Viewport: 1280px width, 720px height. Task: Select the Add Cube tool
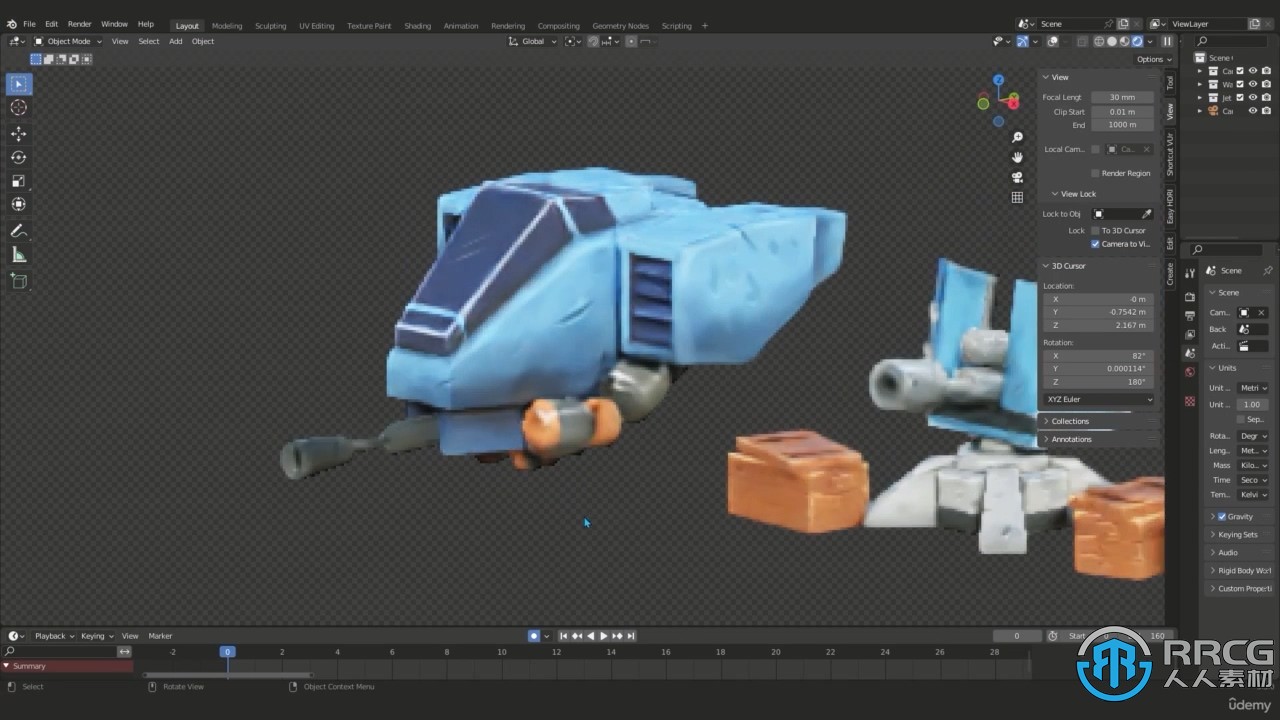click(x=19, y=281)
